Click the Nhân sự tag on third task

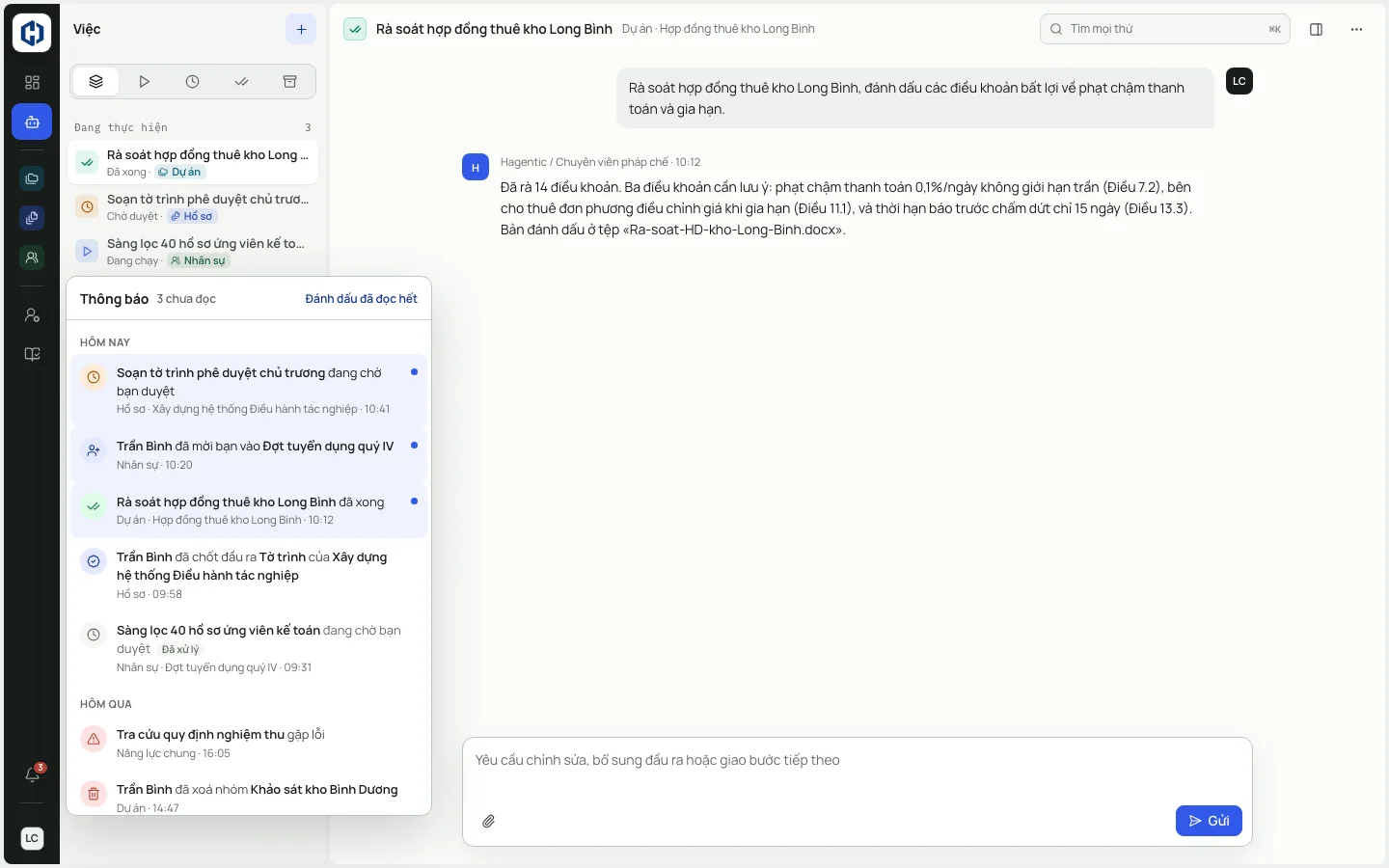[x=198, y=260]
